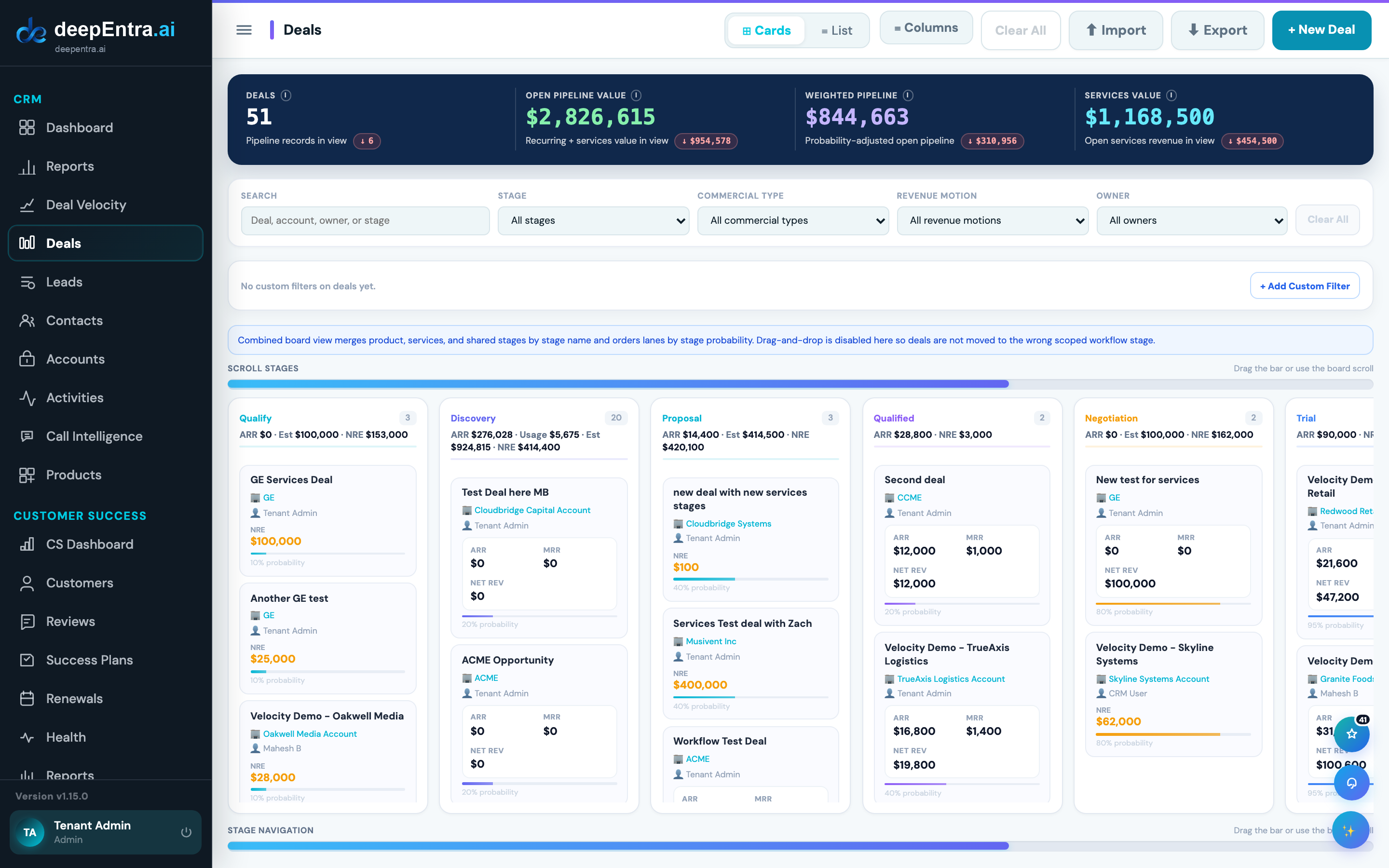Screen dimensions: 1389x868
Task: Open the Cloudbridge Capital Account link
Action: (x=531, y=510)
